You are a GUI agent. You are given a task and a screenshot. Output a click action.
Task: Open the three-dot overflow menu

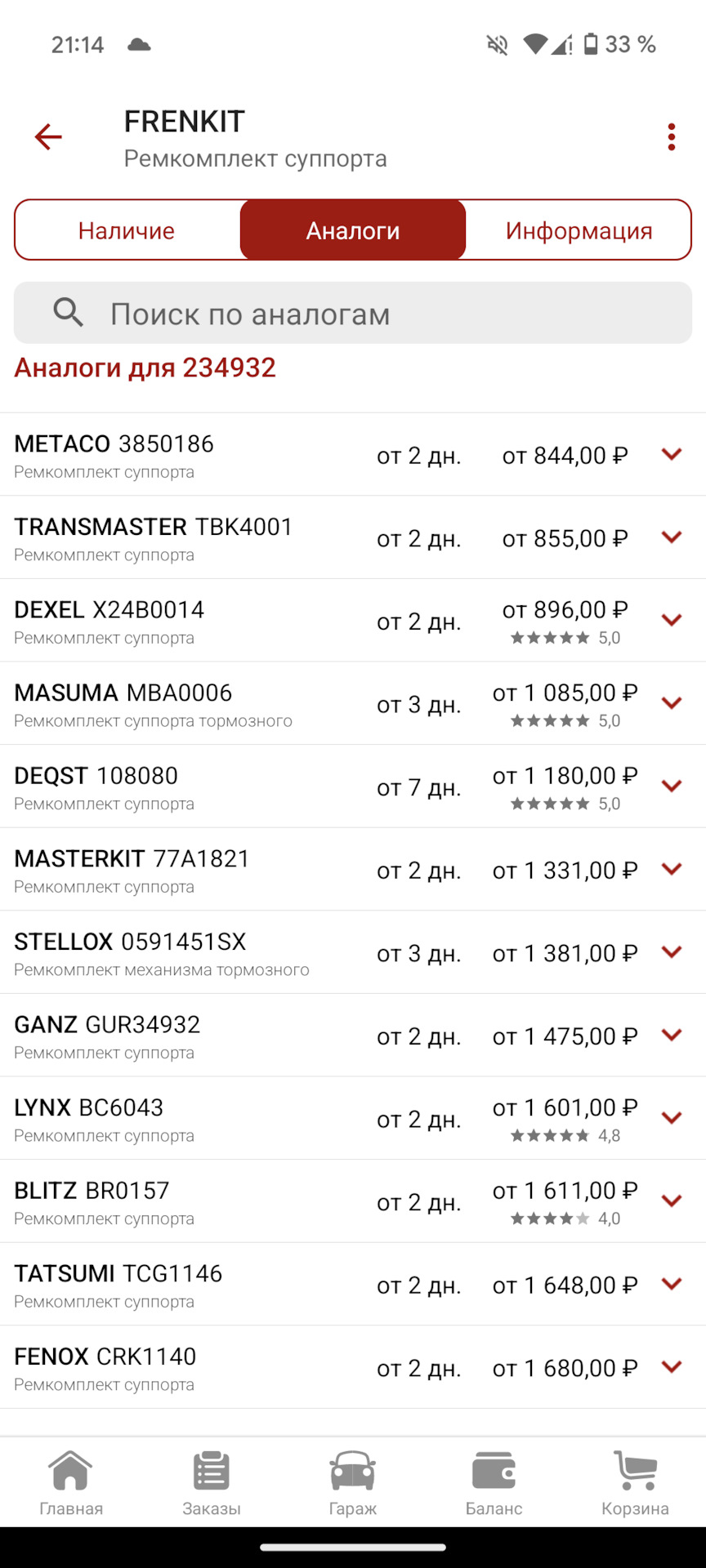pyautogui.click(x=671, y=136)
